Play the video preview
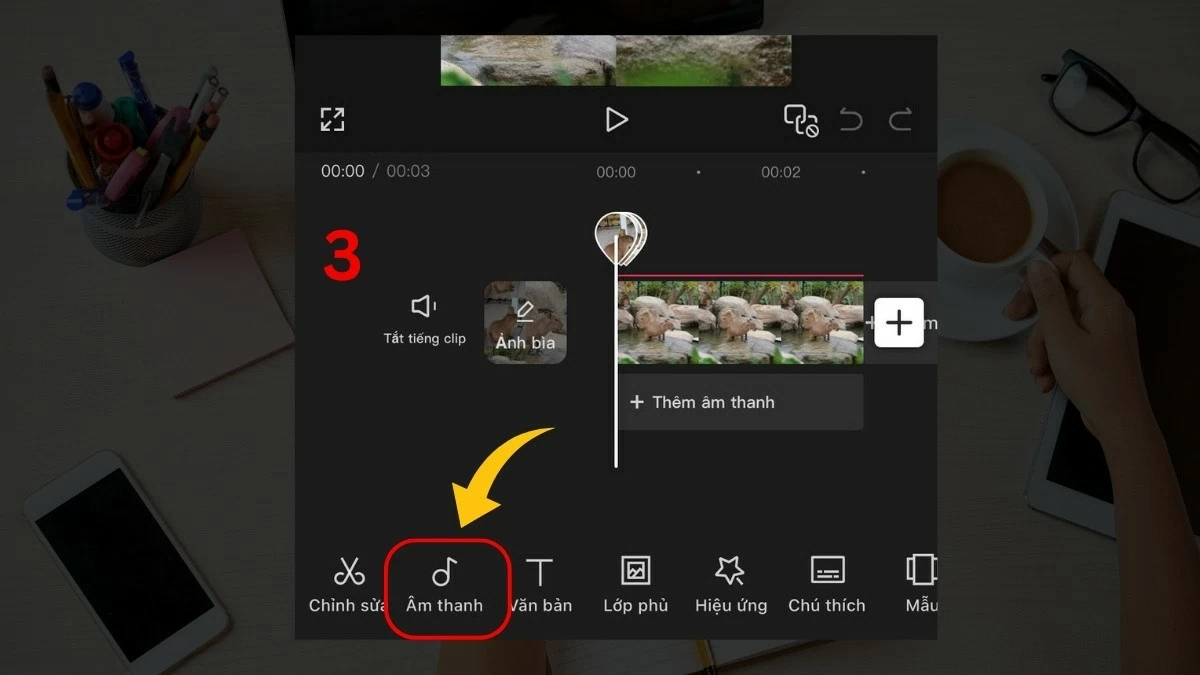Screen dimensions: 1200x675 coord(616,120)
